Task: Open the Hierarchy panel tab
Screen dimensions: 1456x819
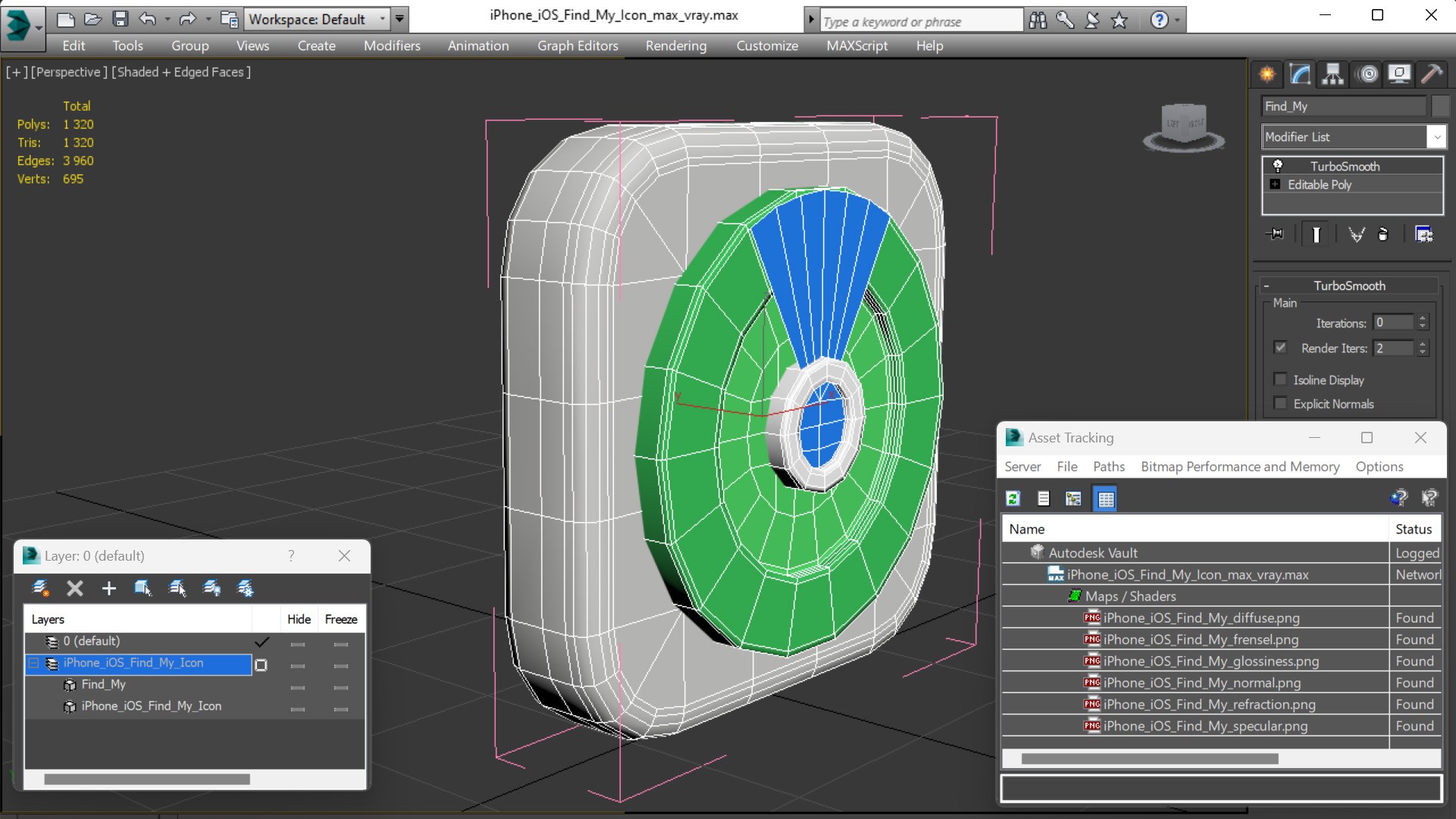Action: click(1332, 73)
